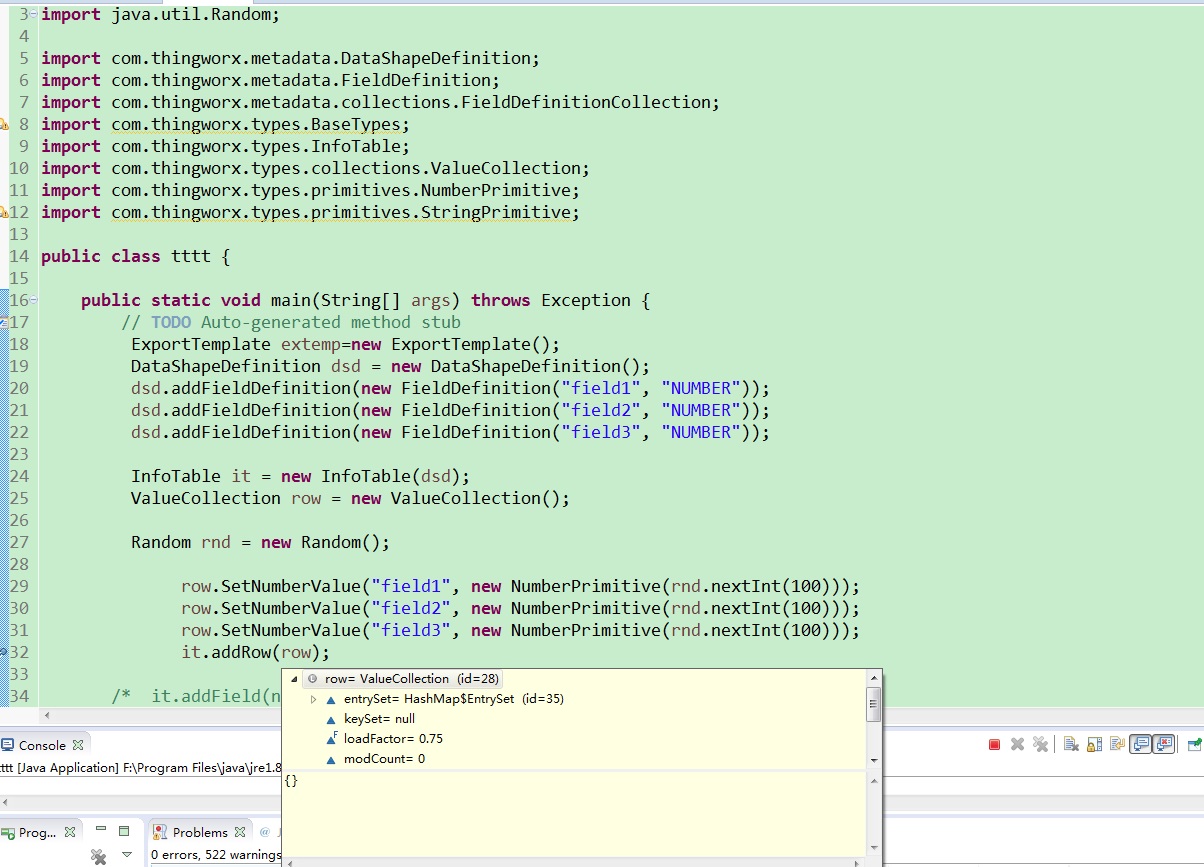Close the Problems tab
The height and width of the screenshot is (867, 1204).
pos(240,832)
